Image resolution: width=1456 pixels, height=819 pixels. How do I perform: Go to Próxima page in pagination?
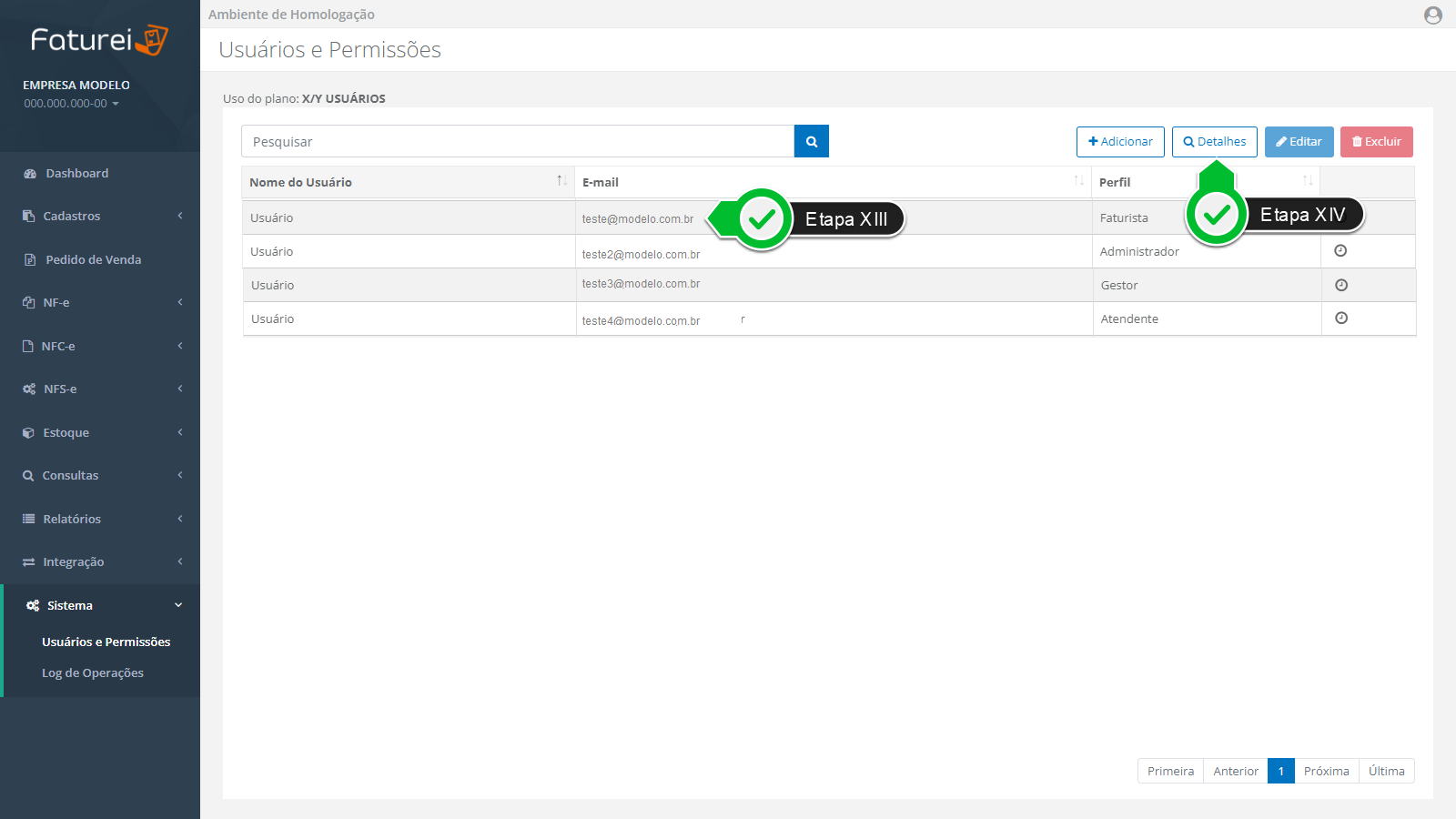(1326, 771)
